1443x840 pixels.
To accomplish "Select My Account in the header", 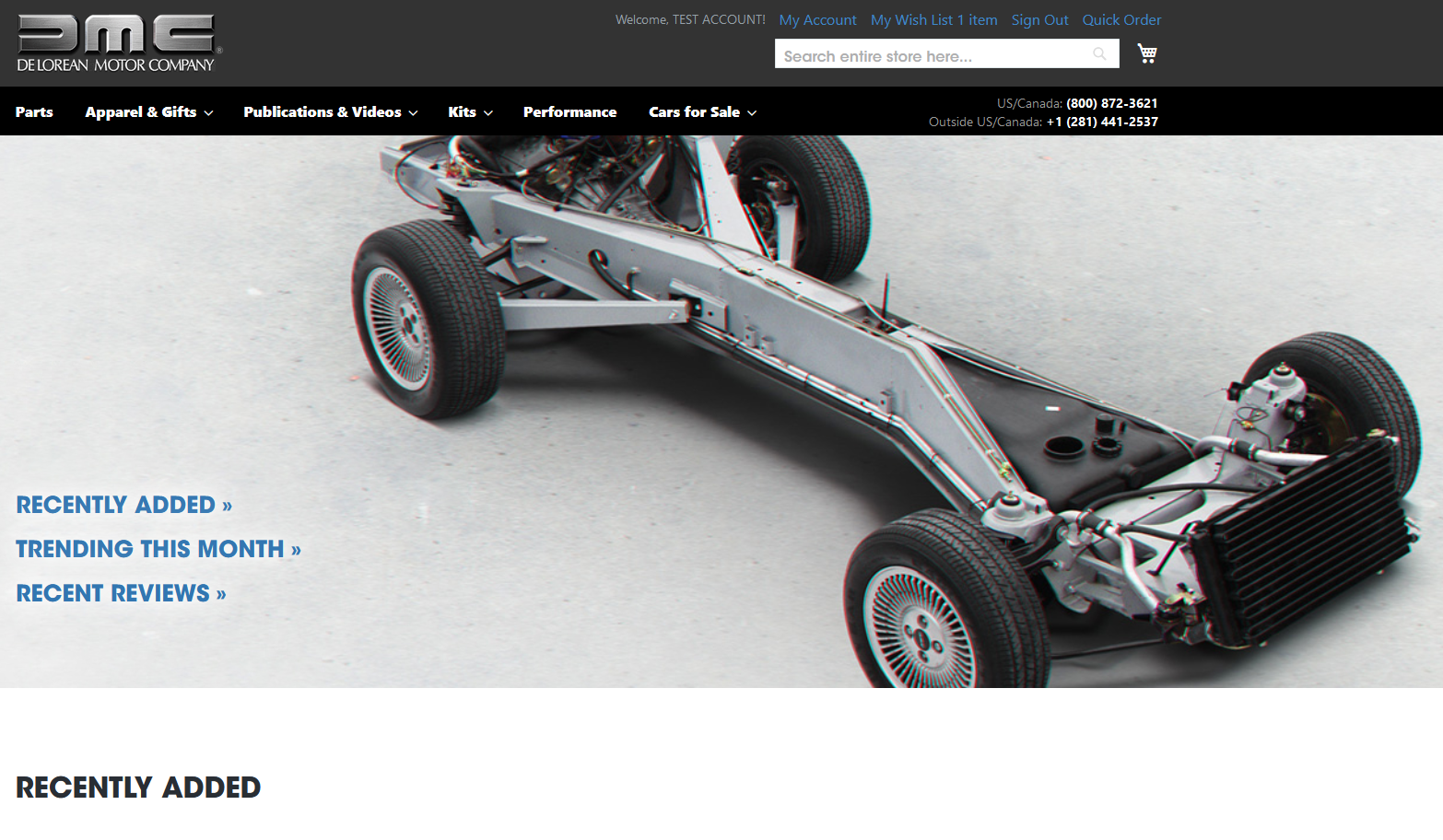I will [x=817, y=19].
